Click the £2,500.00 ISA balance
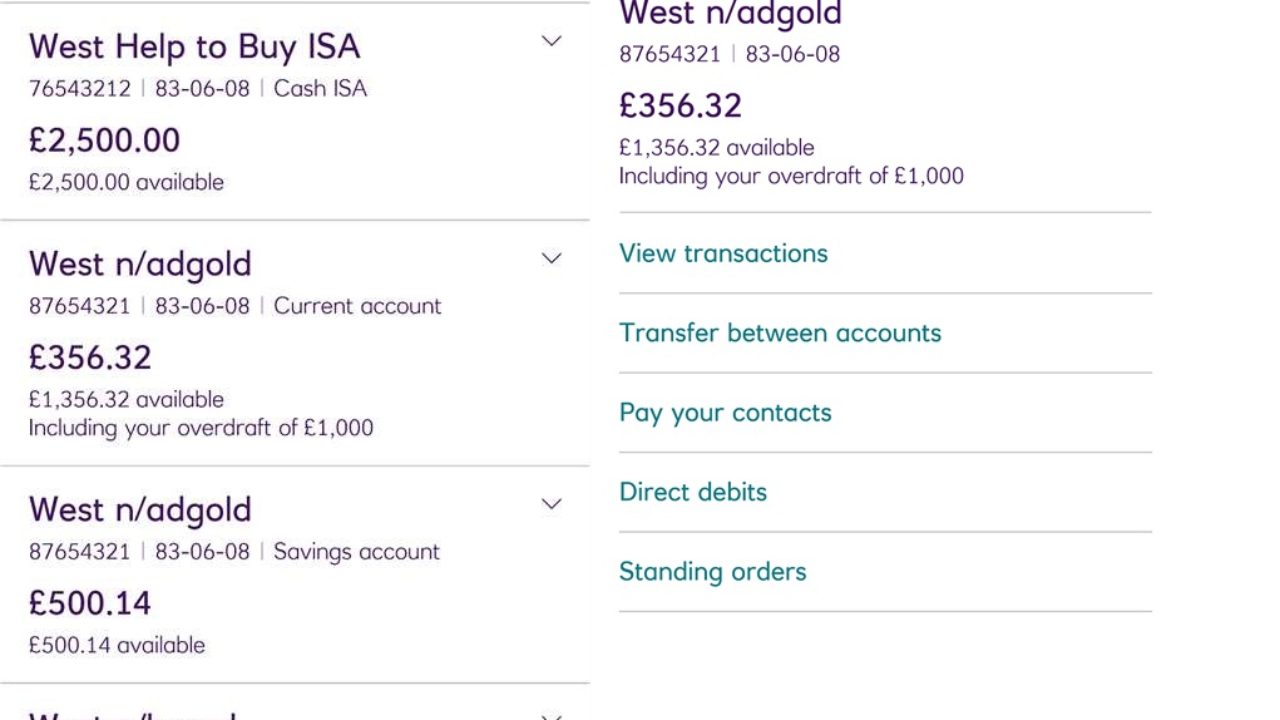This screenshot has height=720, width=1280. coord(104,140)
